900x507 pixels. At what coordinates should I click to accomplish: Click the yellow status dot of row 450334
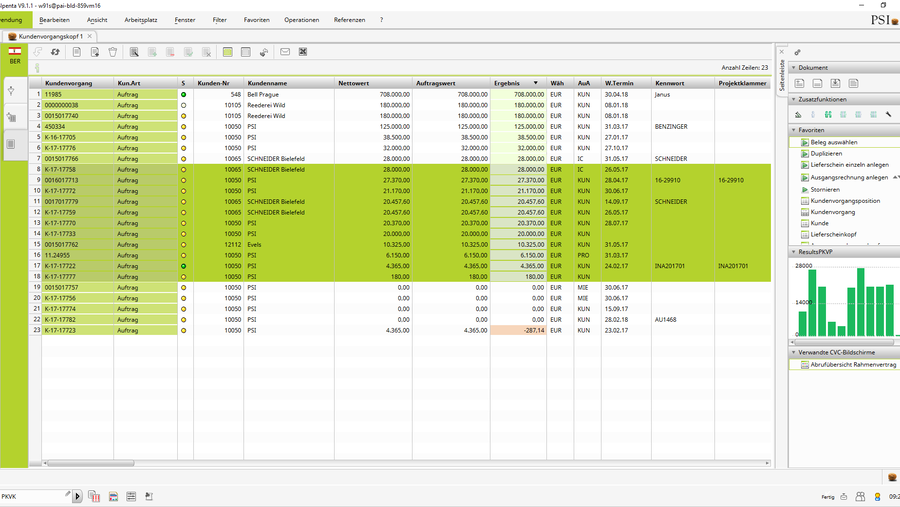pos(184,126)
